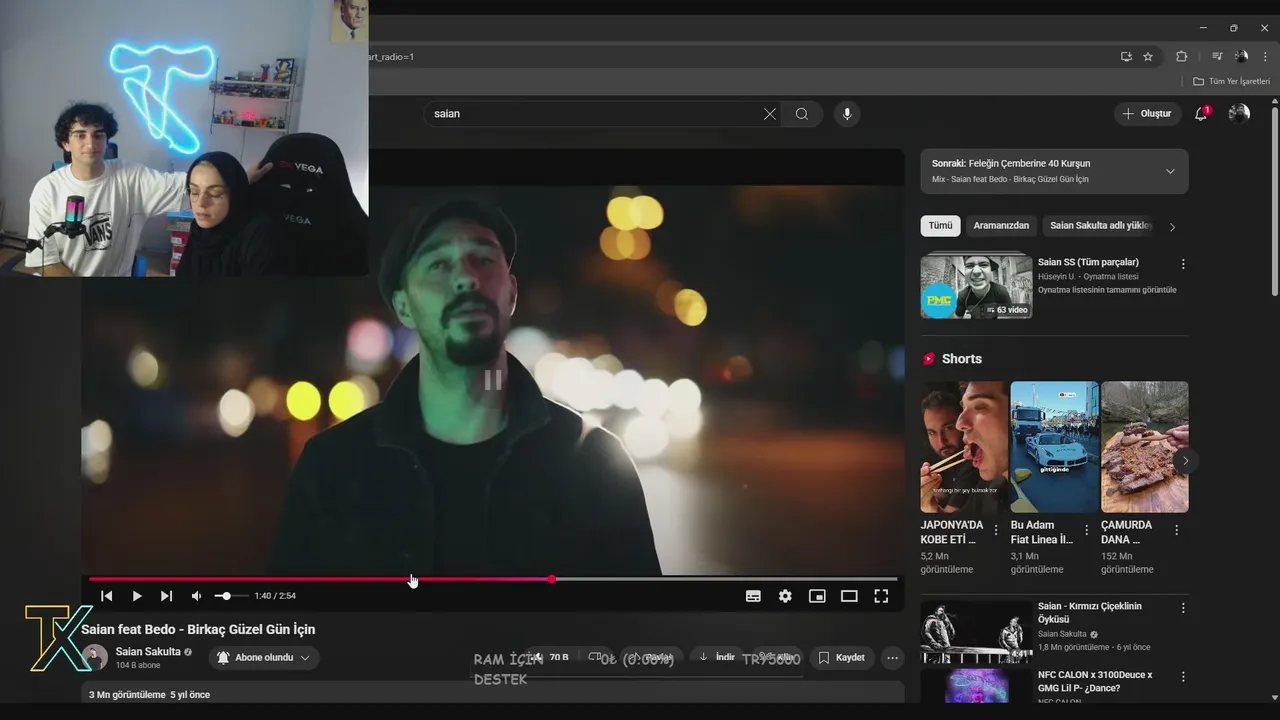The width and height of the screenshot is (1280, 720).
Task: Click 'Oynatma listesinin tamamını görüntüle' link
Action: 1107,290
